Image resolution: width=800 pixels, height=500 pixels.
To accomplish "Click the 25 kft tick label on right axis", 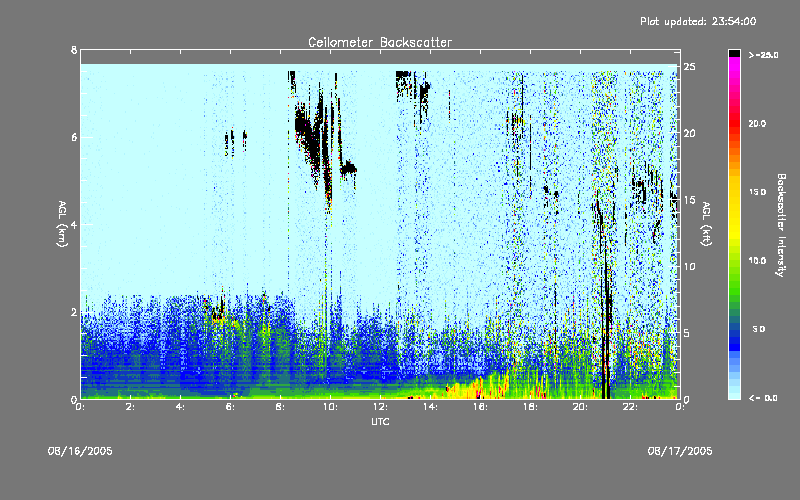I will (x=689, y=67).
